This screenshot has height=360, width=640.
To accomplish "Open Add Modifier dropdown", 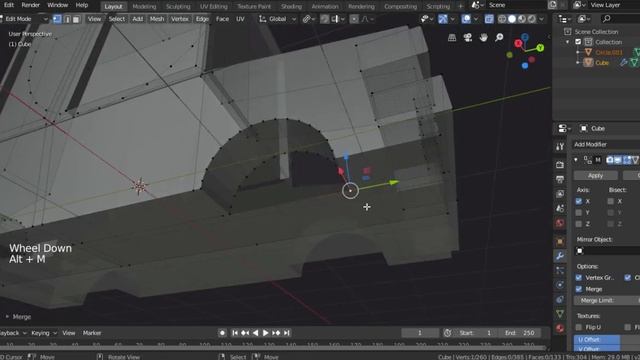I will coord(606,144).
